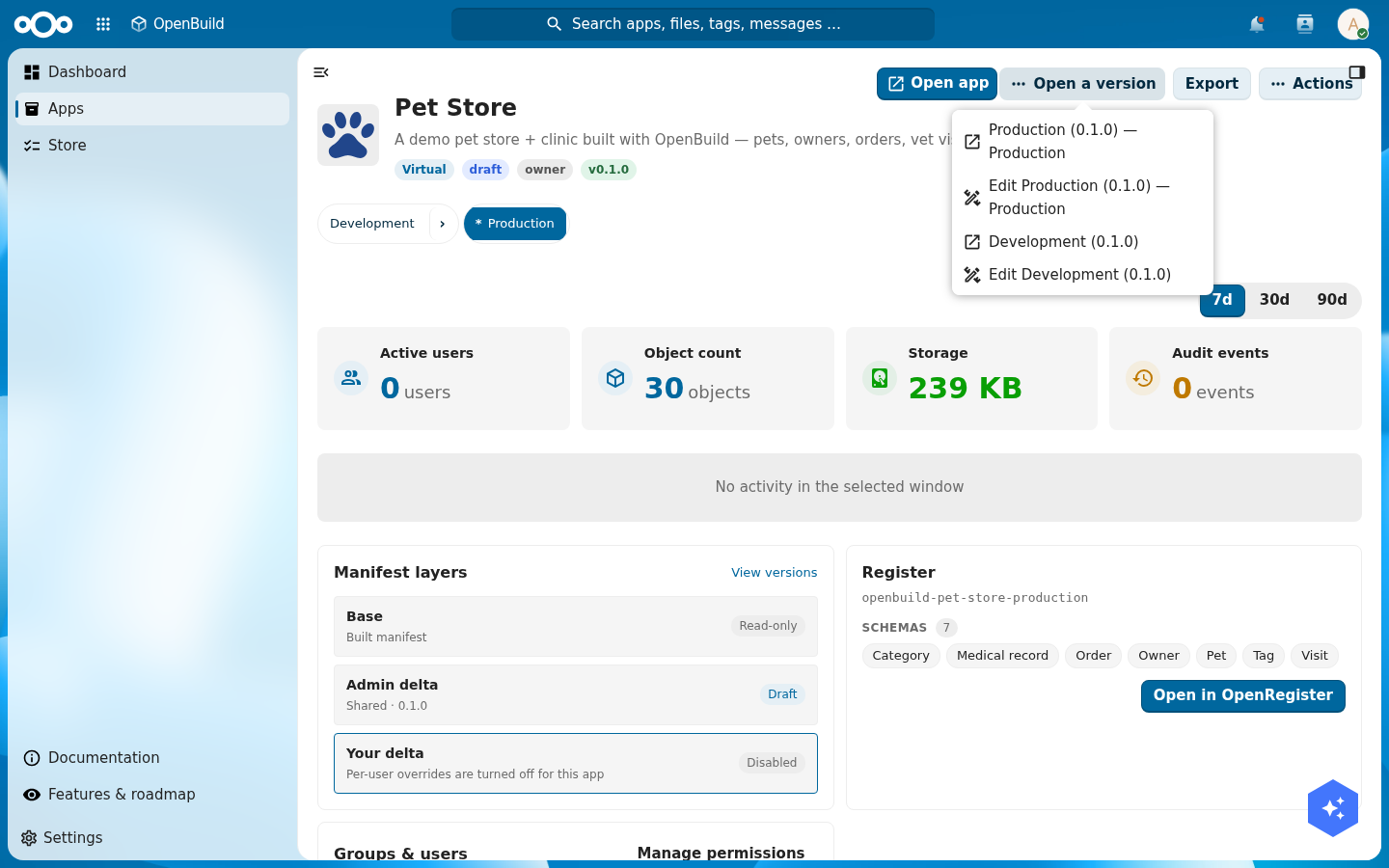The width and height of the screenshot is (1389, 868).
Task: Click the Dashboard icon in sidebar
Action: click(x=32, y=72)
